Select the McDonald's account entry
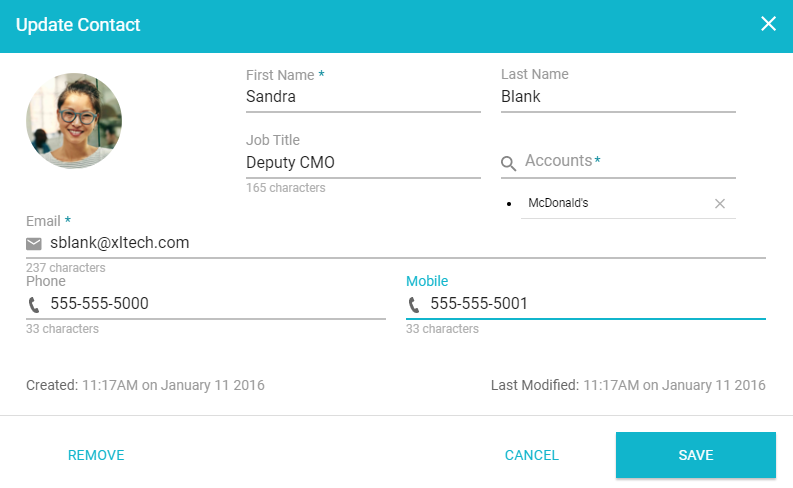The image size is (793, 488). (x=558, y=203)
